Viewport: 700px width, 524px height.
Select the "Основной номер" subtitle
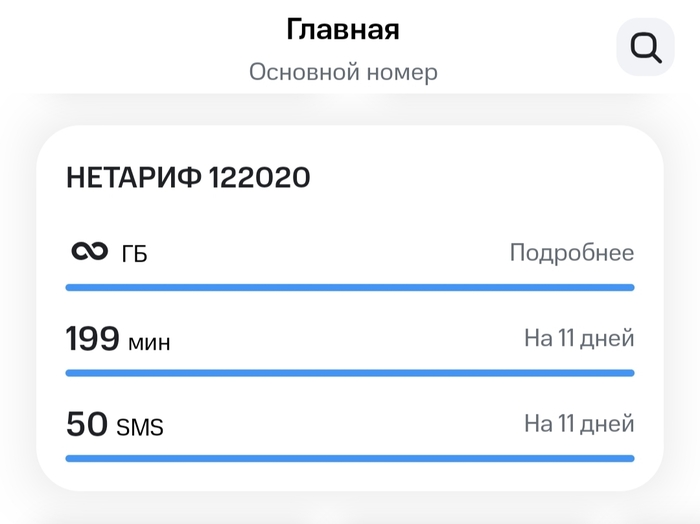(343, 73)
